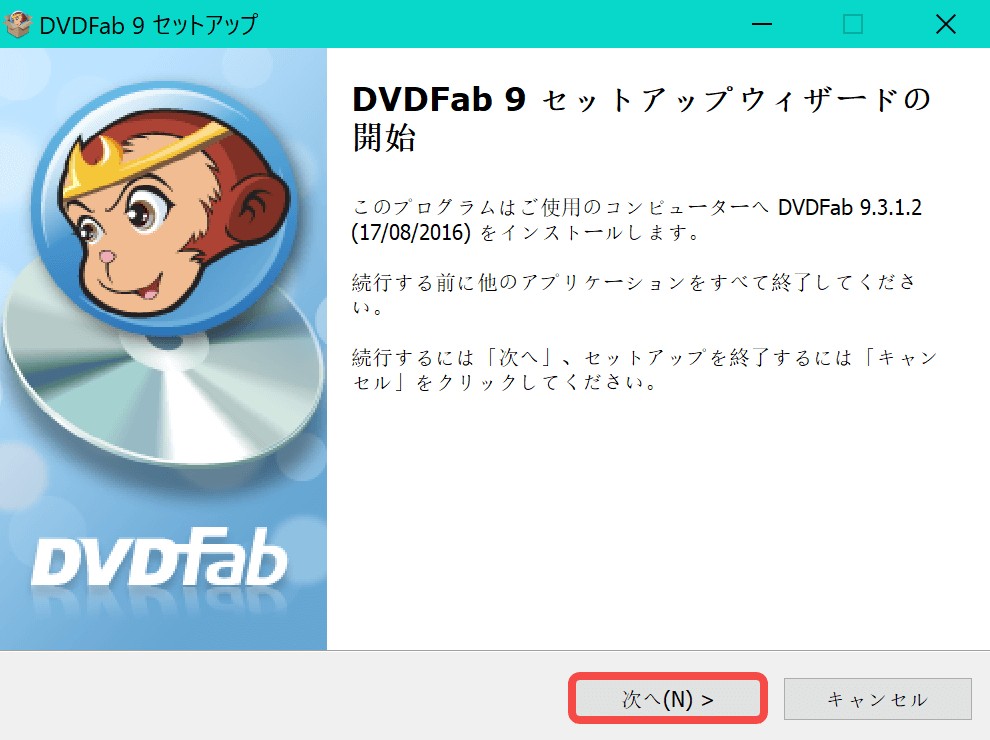Click the (17/08/2016) build date text
The width and height of the screenshot is (990, 740).
click(x=411, y=232)
